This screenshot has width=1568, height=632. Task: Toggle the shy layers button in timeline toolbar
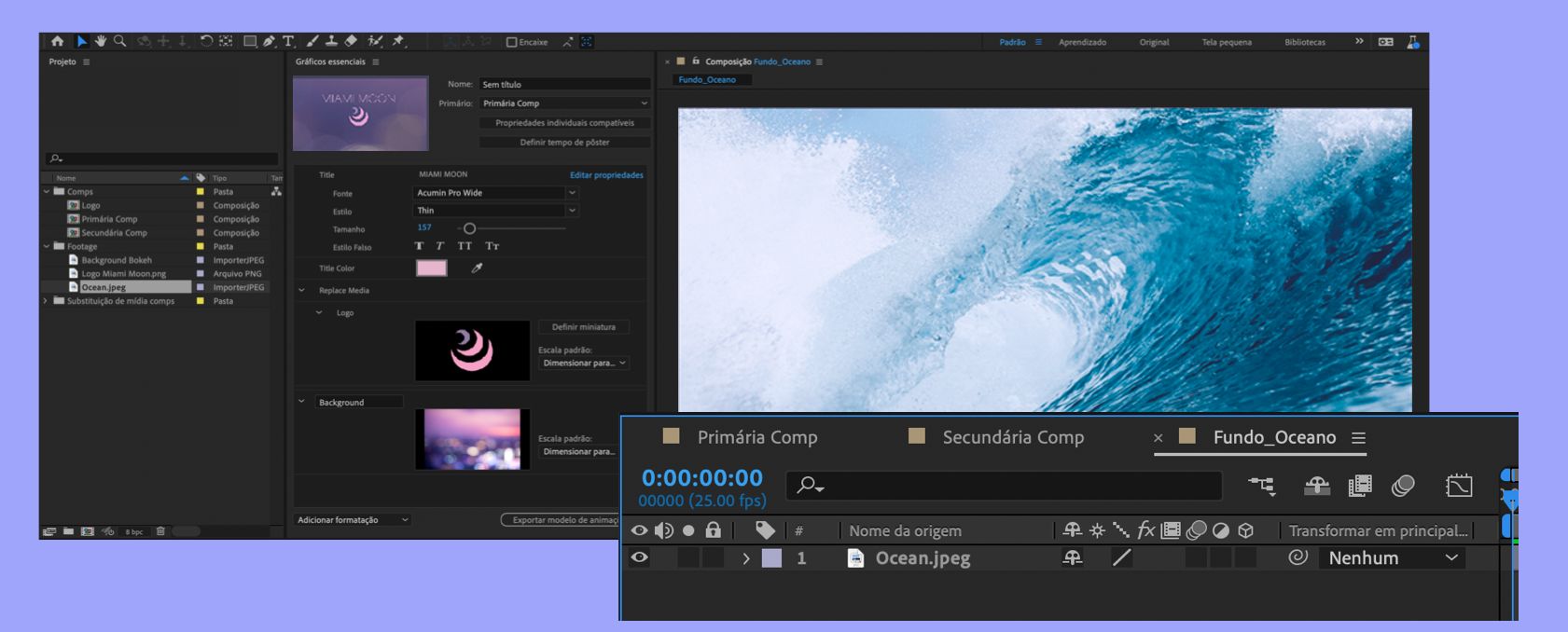click(x=1317, y=485)
